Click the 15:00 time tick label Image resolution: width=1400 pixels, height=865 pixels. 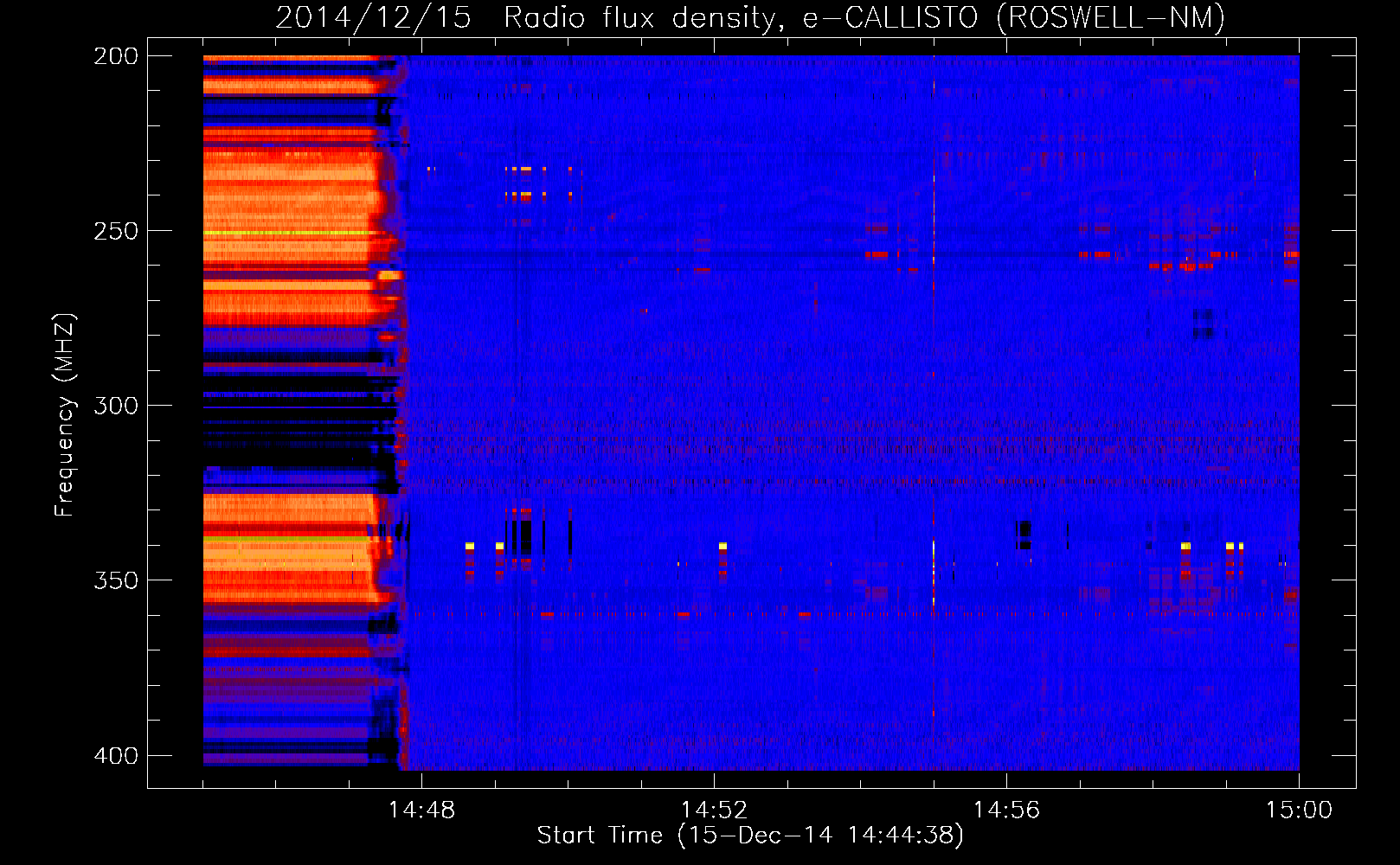pos(1299,810)
